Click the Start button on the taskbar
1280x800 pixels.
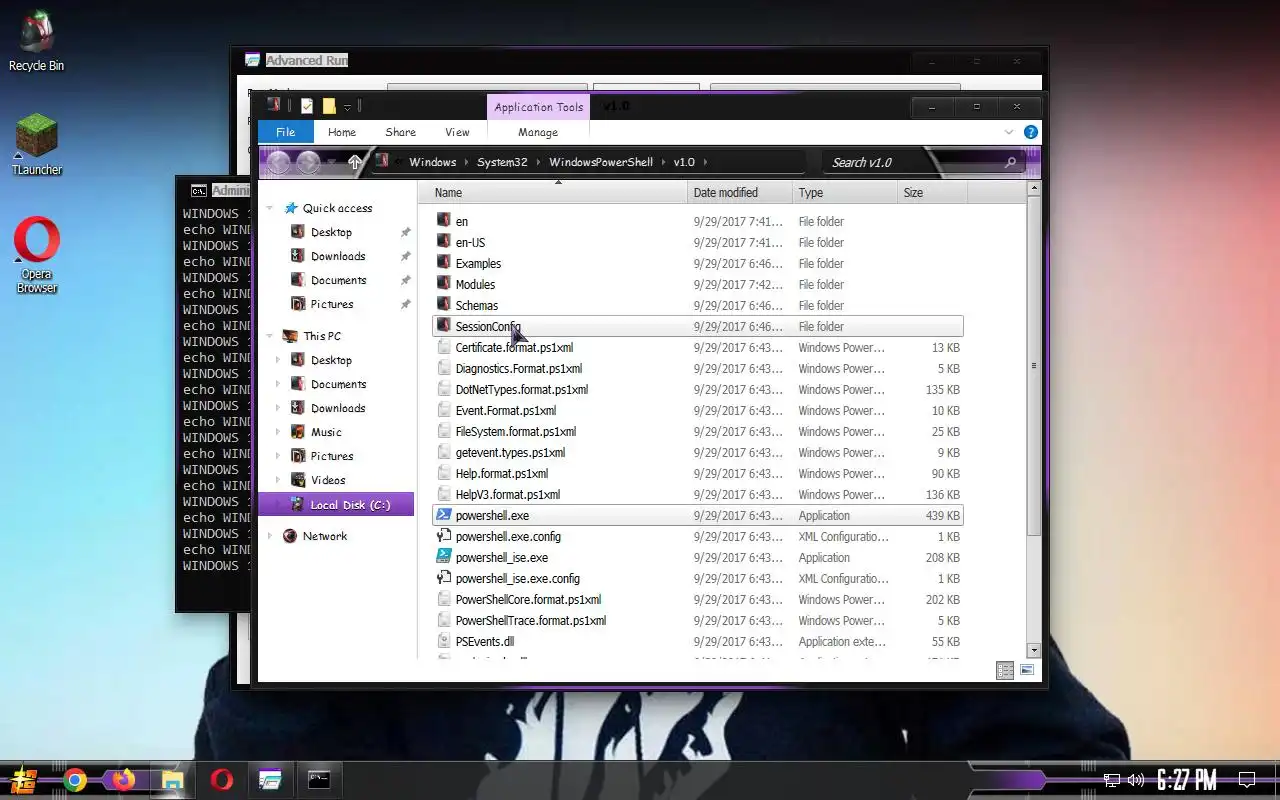tap(23, 780)
